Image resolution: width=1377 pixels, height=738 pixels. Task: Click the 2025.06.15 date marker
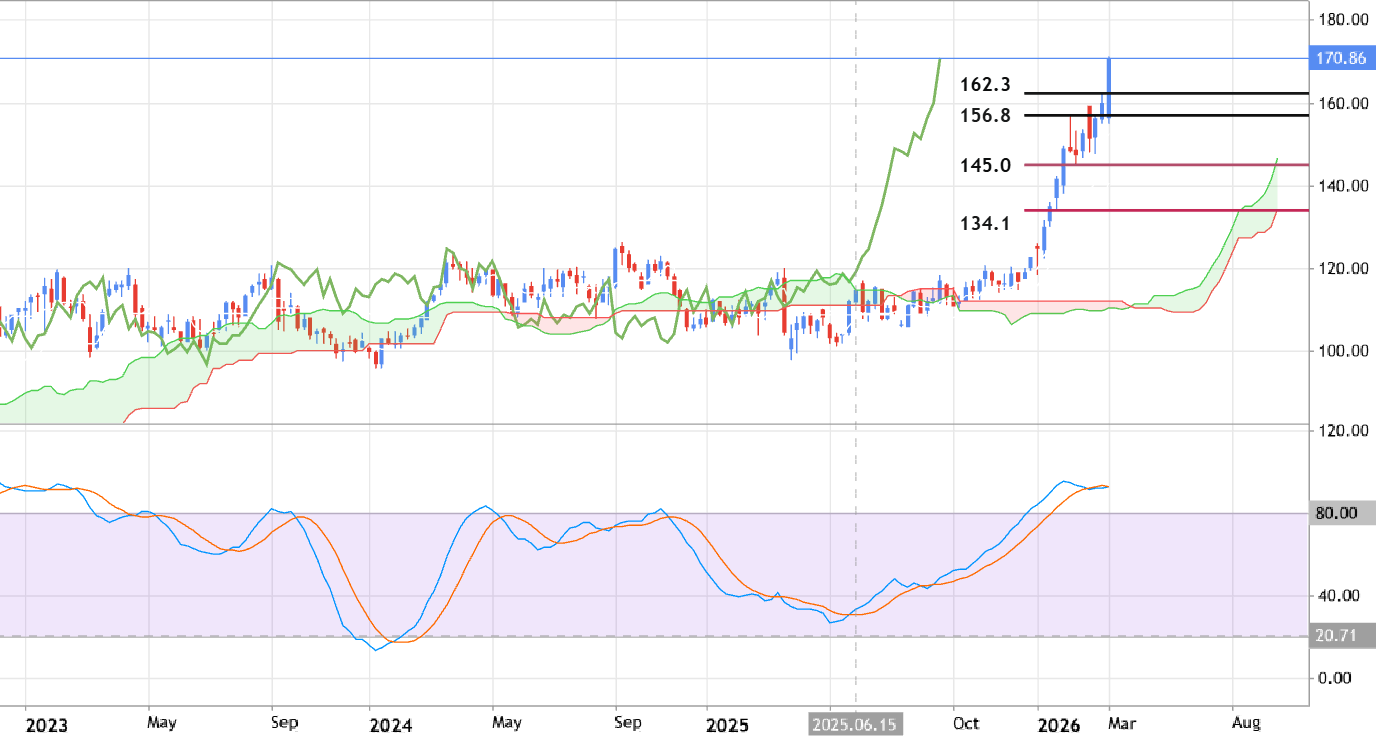point(855,723)
